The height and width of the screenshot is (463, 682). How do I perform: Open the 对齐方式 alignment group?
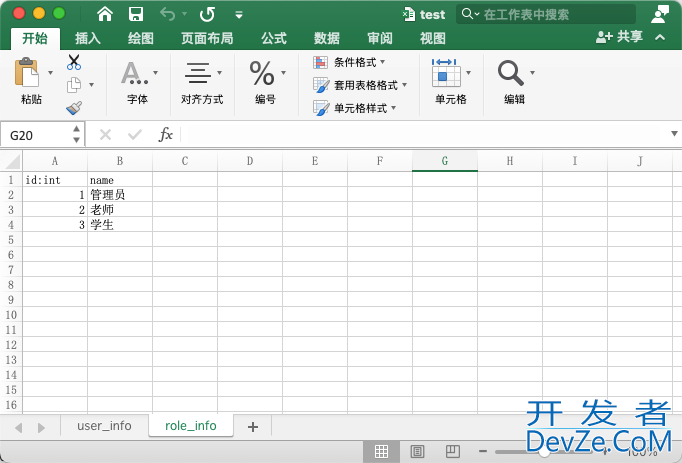tap(202, 83)
